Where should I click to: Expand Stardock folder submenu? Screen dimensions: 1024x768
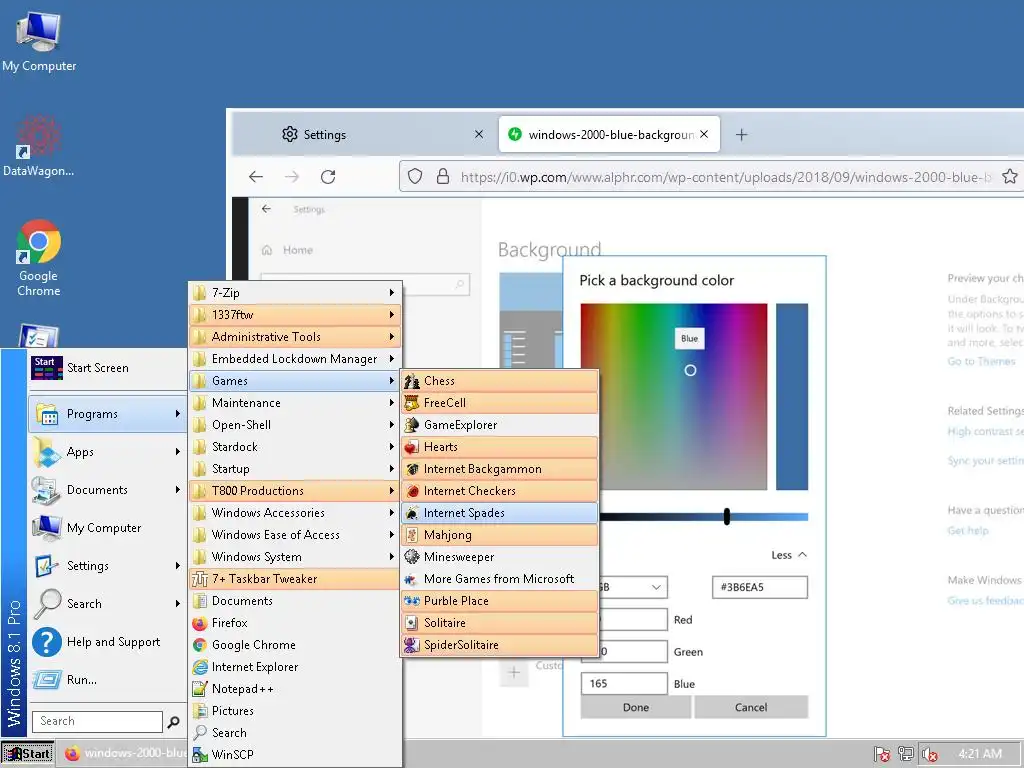click(x=295, y=447)
